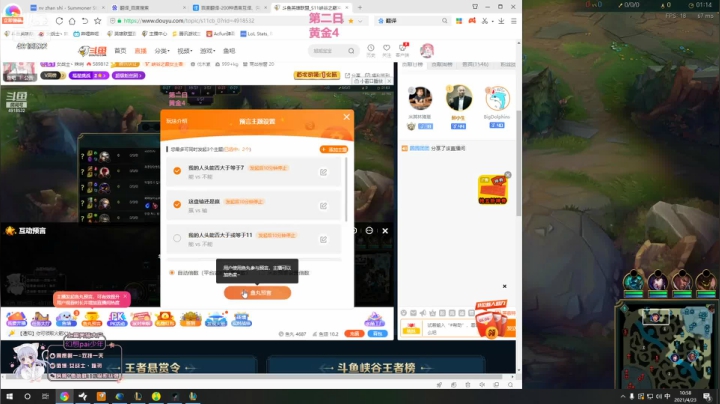Click the scissors screenshot tool
The width and height of the screenshot is (720, 404).
coord(484,21)
